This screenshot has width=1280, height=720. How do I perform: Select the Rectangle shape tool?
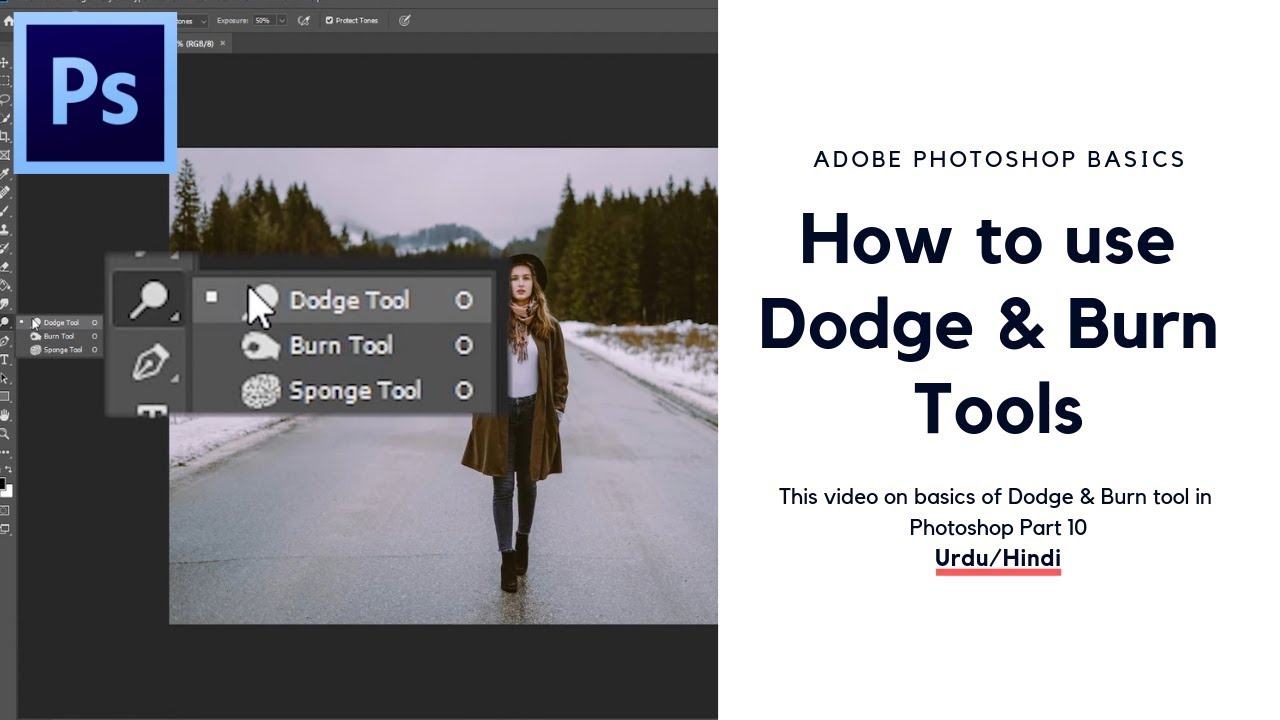pos(5,396)
